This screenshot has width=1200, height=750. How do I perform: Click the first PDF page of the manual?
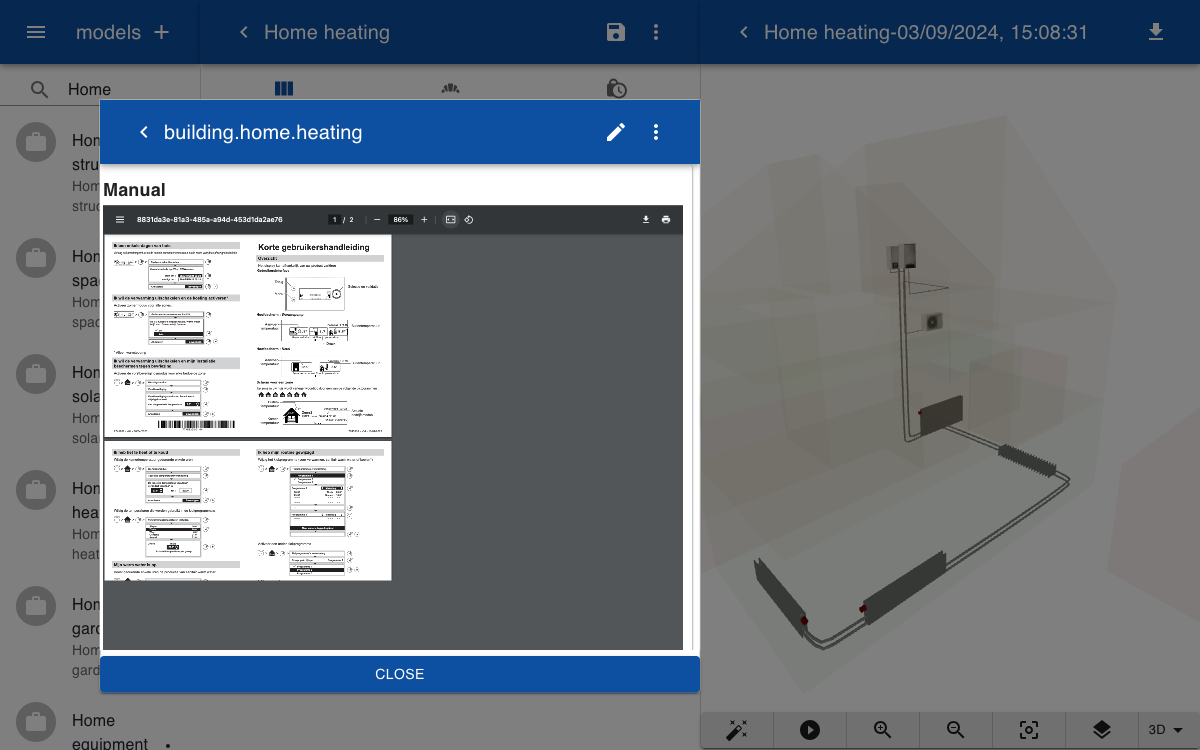(x=248, y=335)
